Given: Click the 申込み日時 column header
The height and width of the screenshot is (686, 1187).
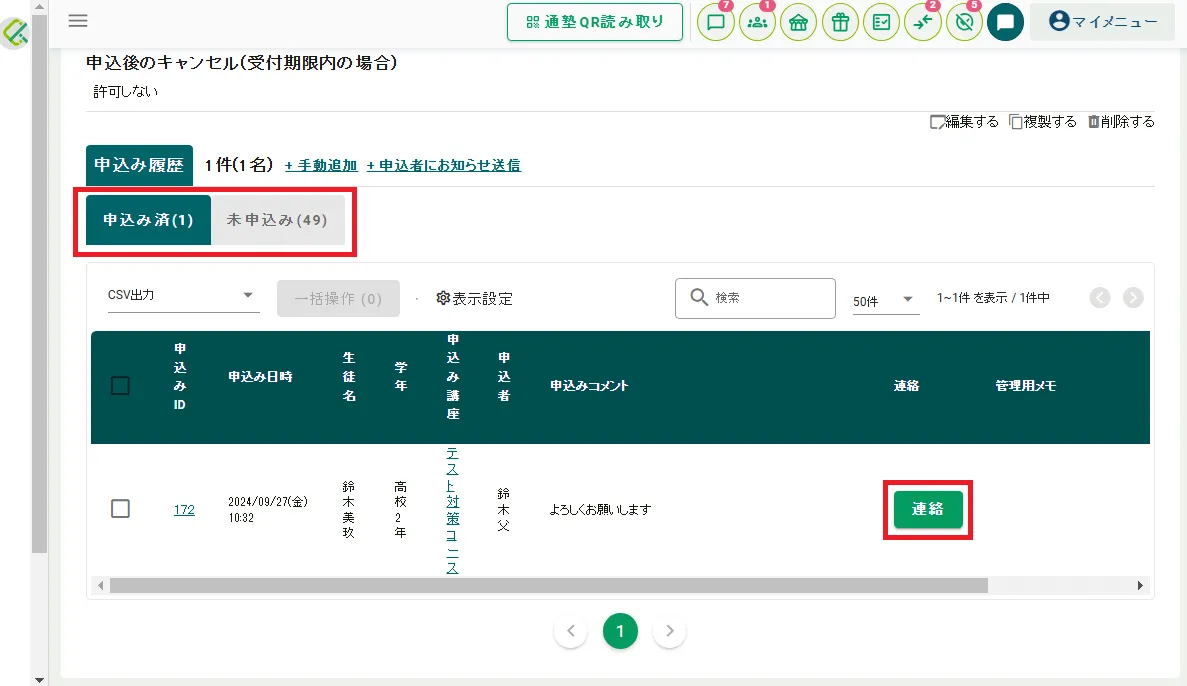Looking at the screenshot, I should click(x=260, y=376).
